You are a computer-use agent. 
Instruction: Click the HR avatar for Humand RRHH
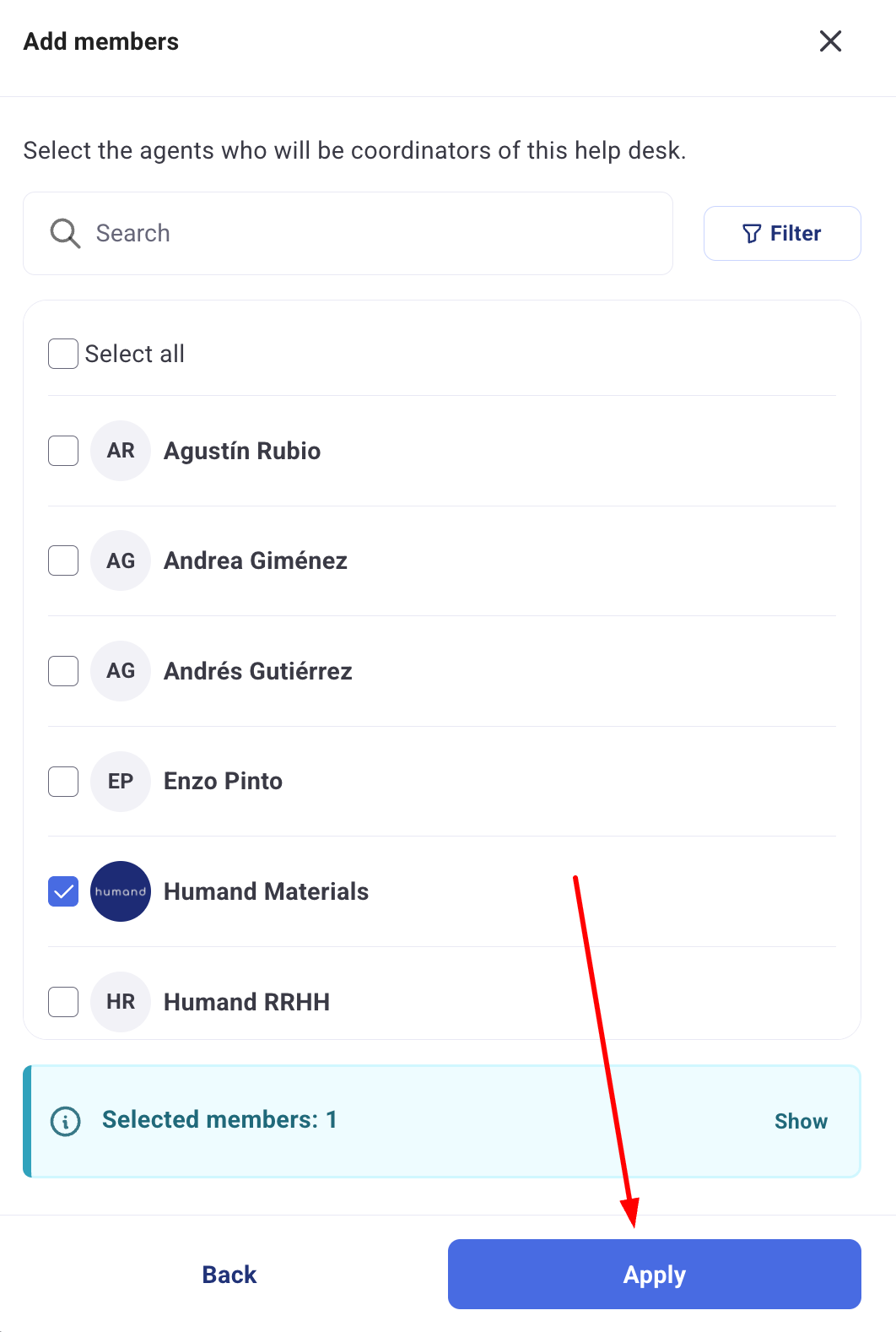pyautogui.click(x=121, y=1002)
